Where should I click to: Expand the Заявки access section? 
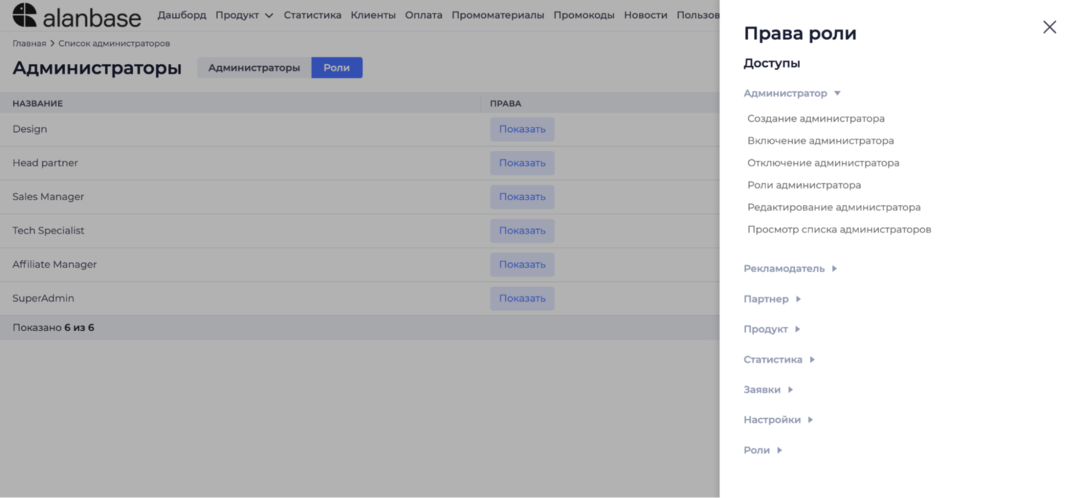(769, 390)
